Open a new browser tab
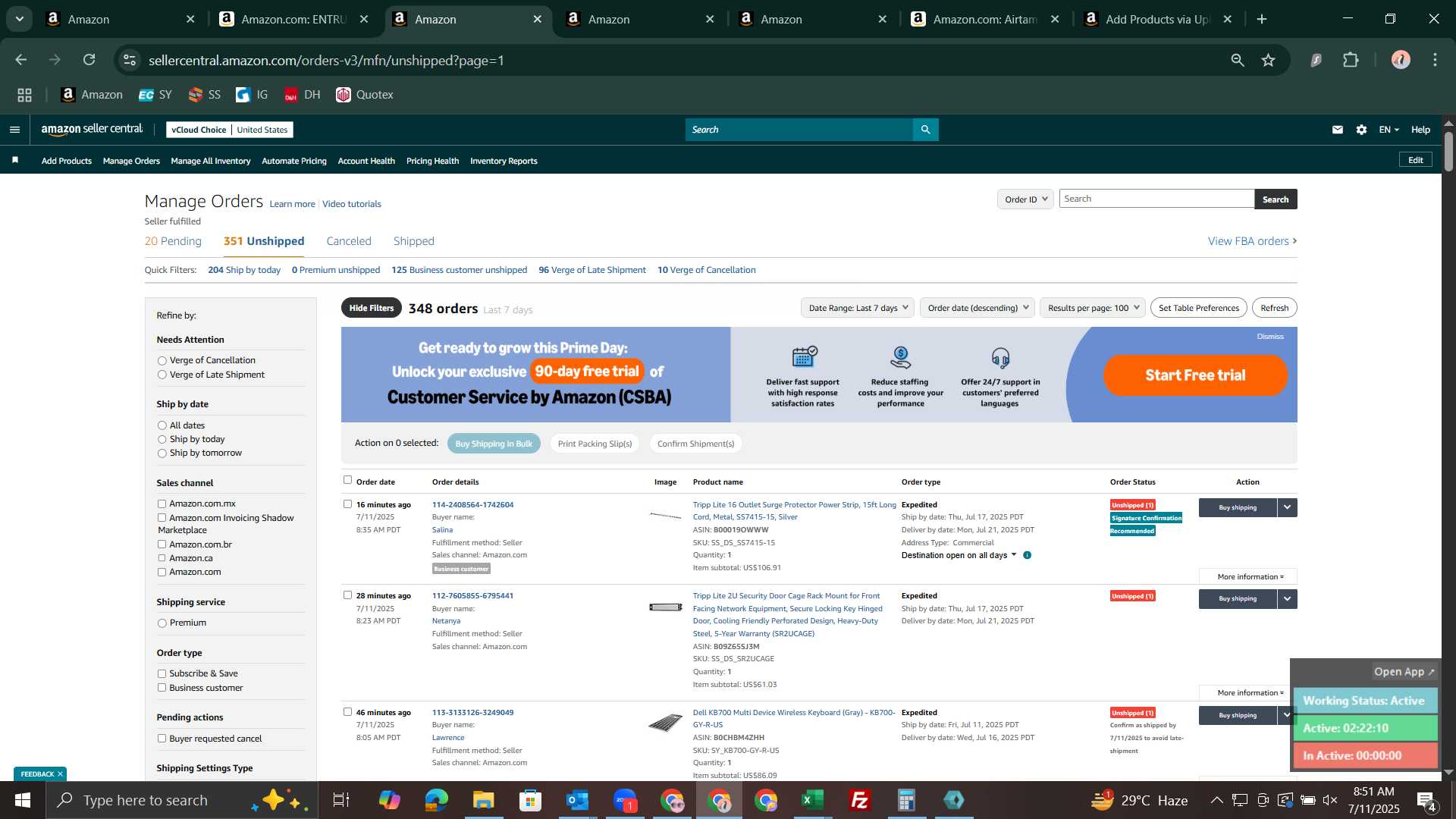The width and height of the screenshot is (1456, 819). [1263, 19]
